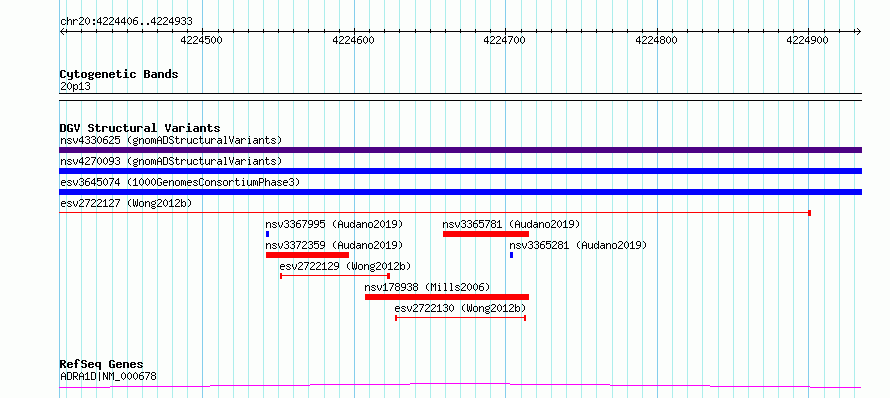
Task: Click ruler position 4224900
Action: (x=808, y=40)
